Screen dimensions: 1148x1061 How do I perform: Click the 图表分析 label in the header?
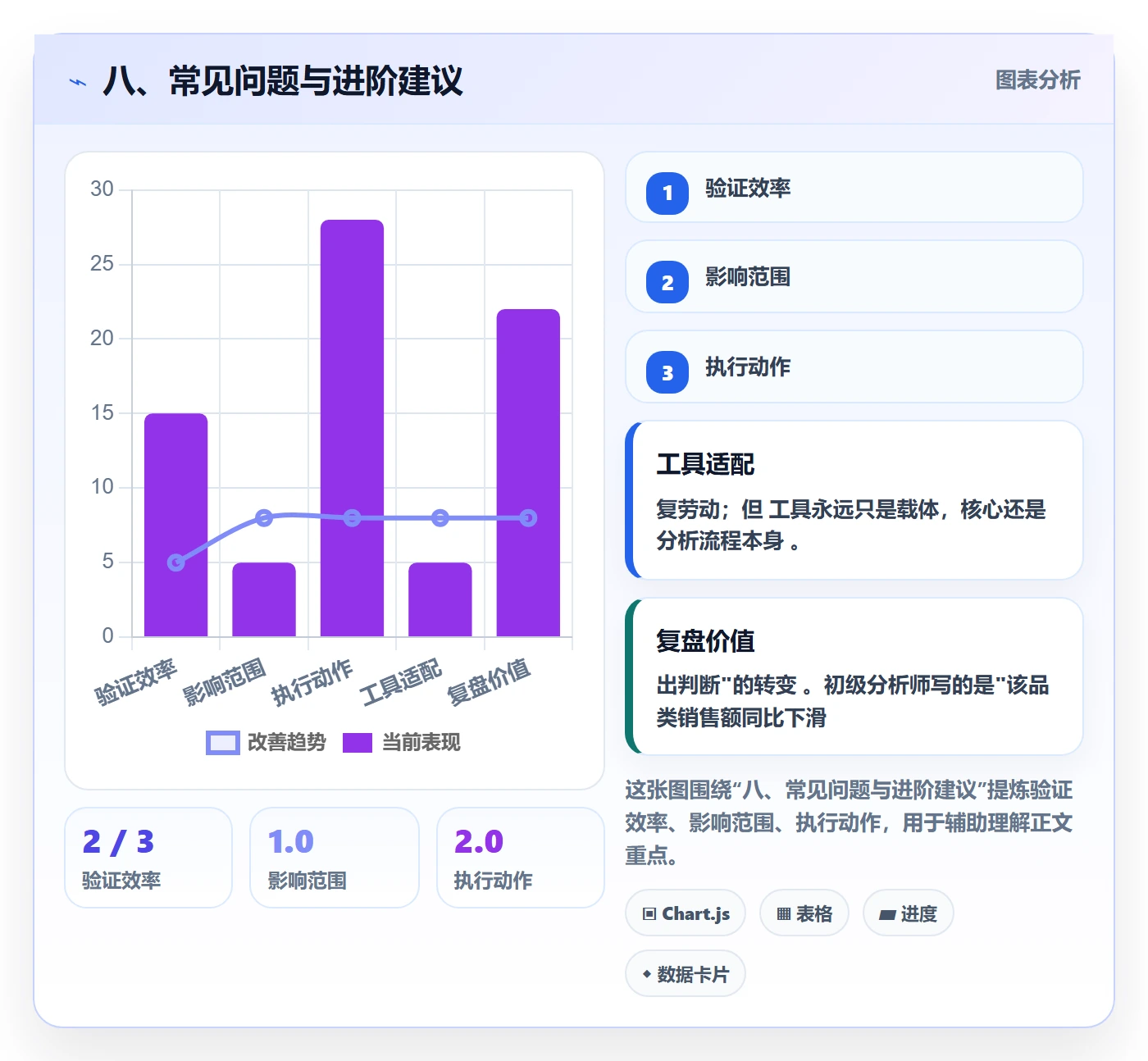(1037, 80)
